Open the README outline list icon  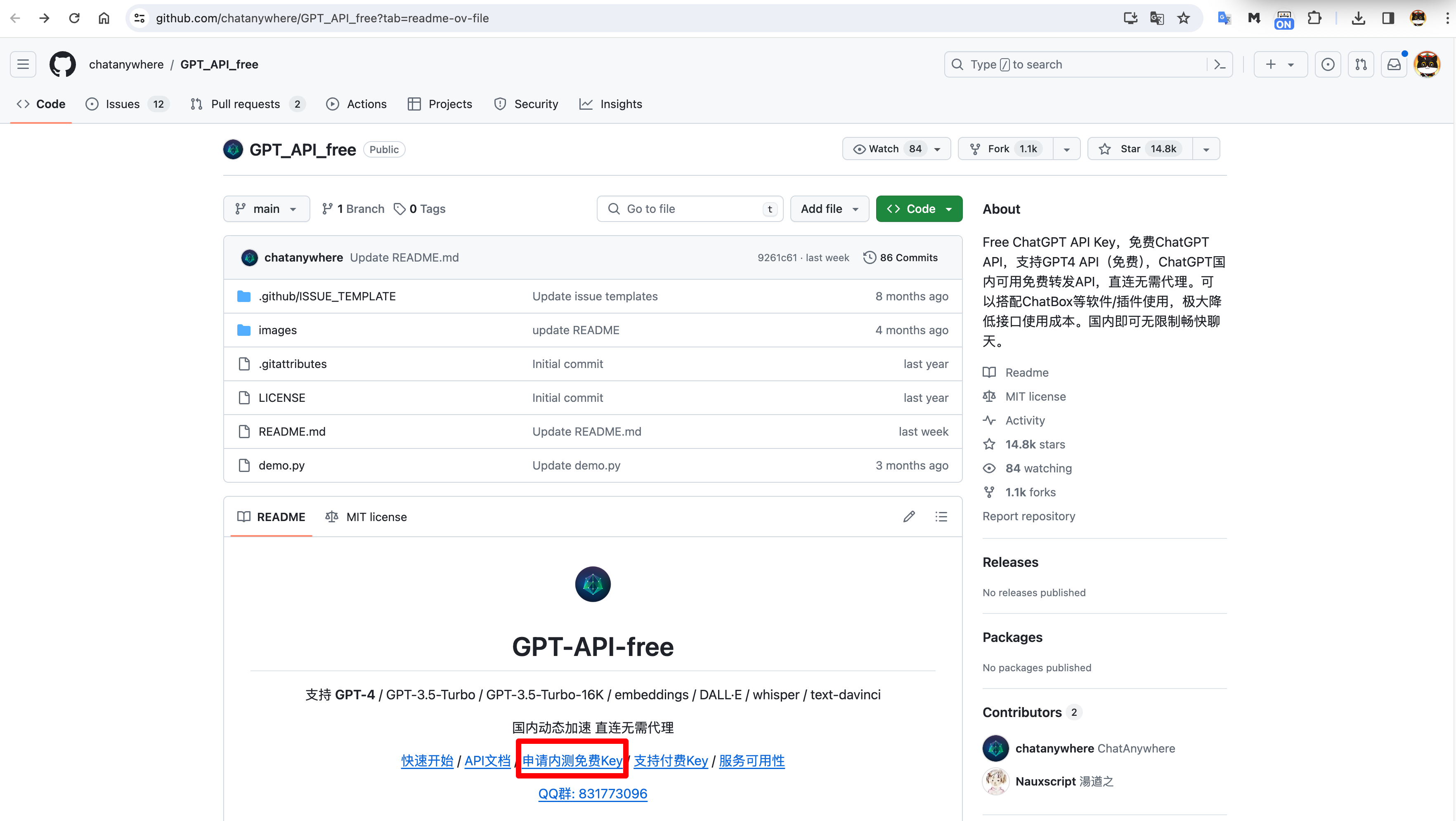click(941, 517)
